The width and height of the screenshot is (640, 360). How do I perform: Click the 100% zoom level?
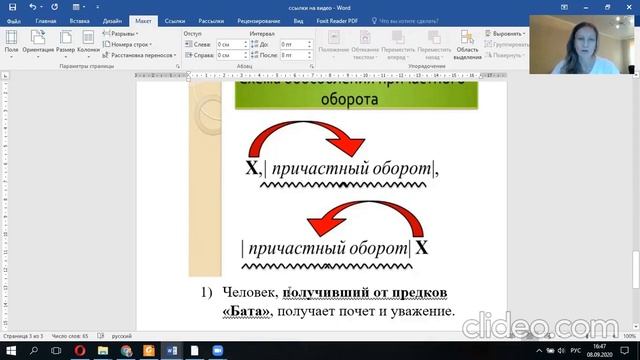pyautogui.click(x=629, y=336)
